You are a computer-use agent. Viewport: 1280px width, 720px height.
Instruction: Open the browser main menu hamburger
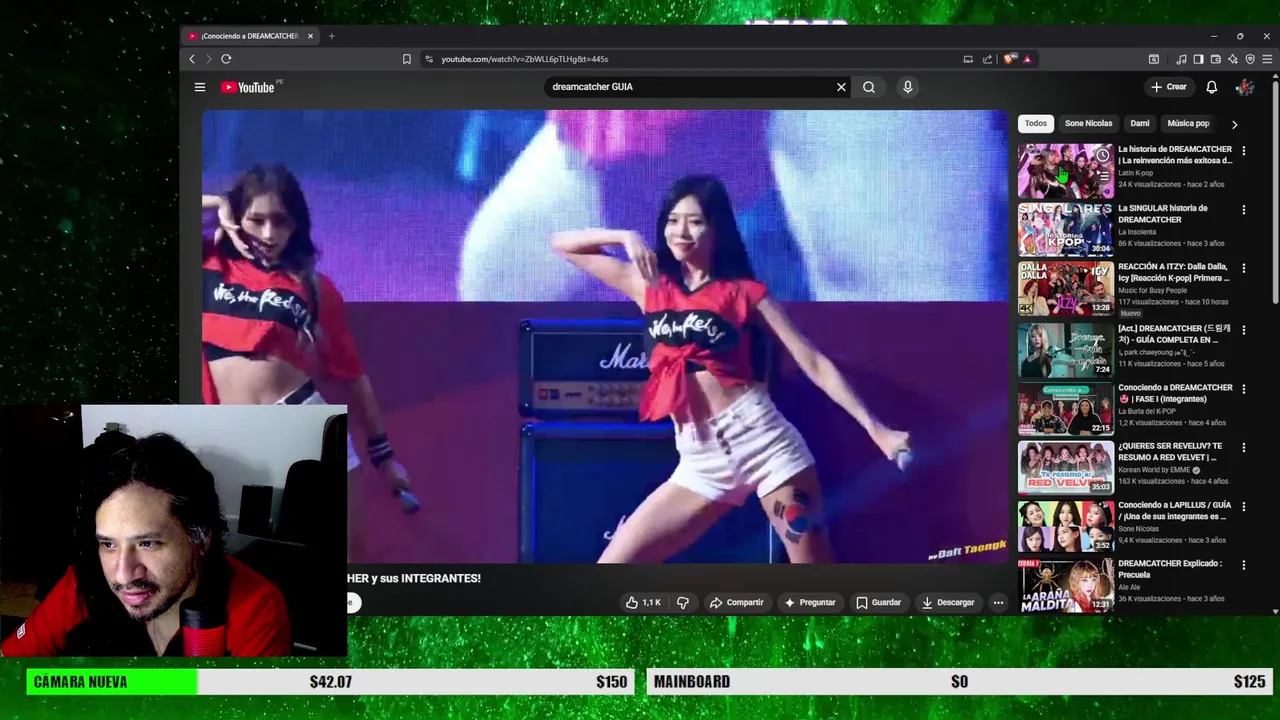pos(1266,59)
